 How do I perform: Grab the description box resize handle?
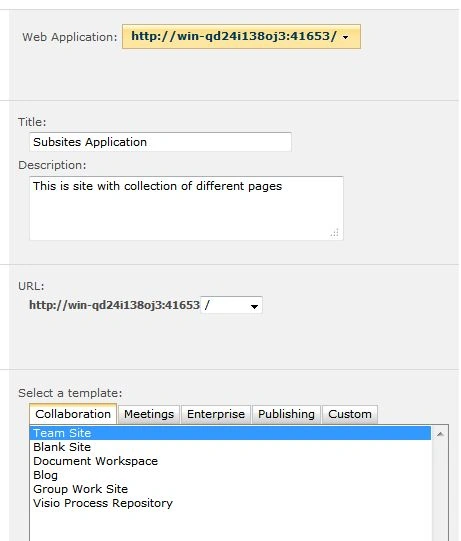(334, 233)
